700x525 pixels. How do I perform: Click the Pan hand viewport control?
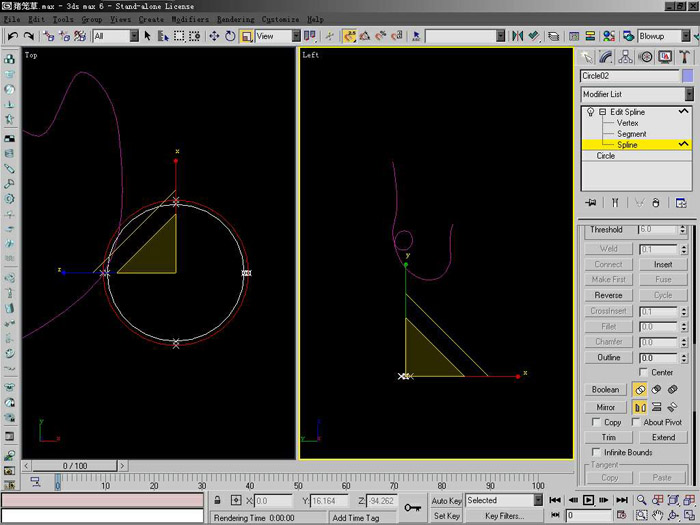(657, 515)
